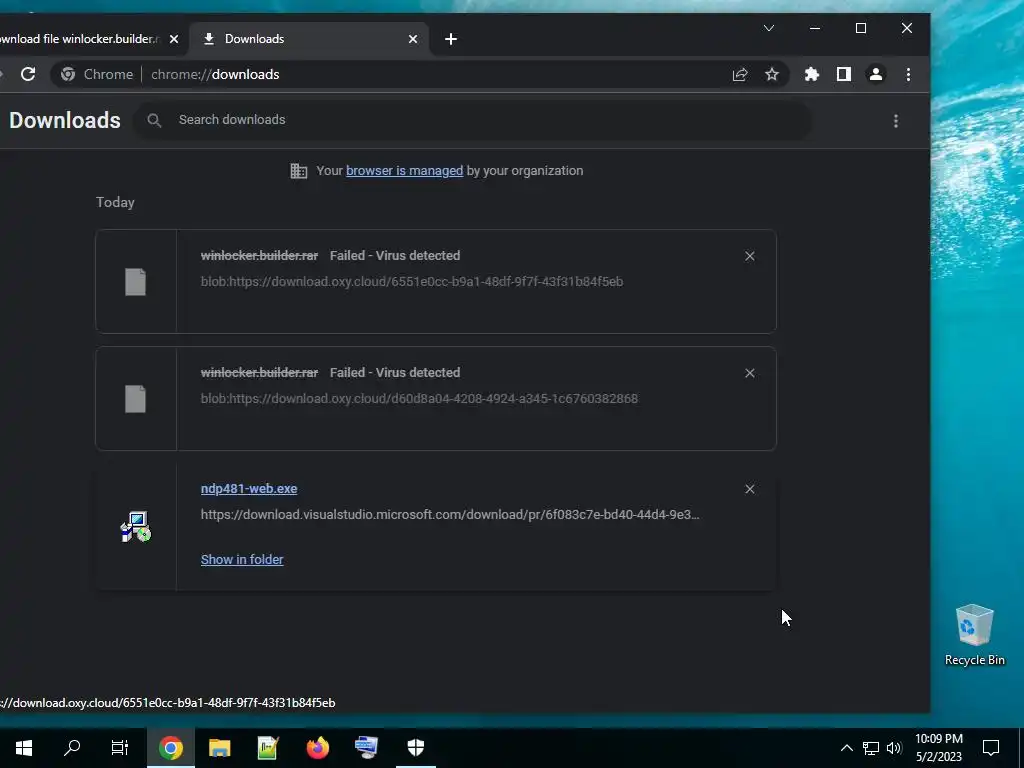This screenshot has width=1024, height=768.
Task: Open Windows taskbar search
Action: click(72, 748)
